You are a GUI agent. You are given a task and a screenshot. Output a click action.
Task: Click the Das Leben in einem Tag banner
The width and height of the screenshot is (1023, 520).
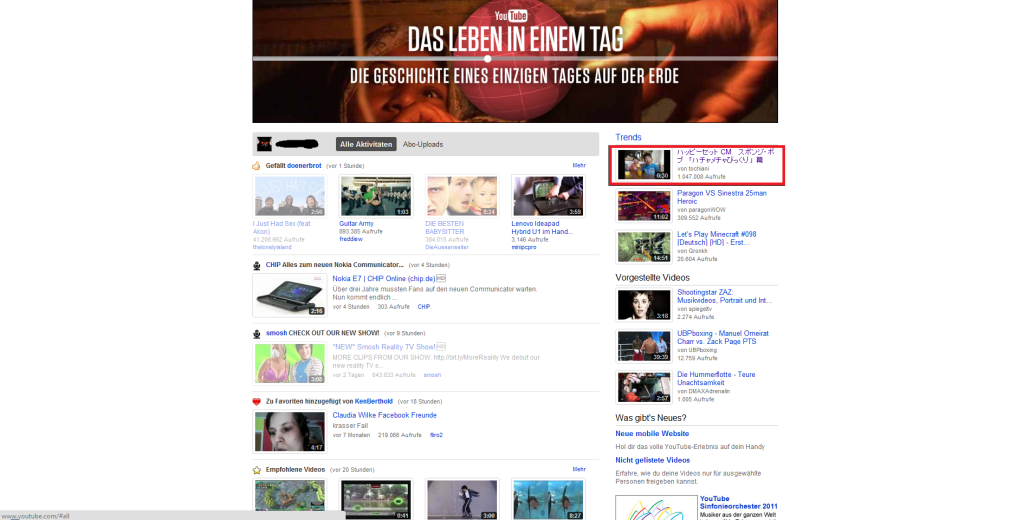point(515,61)
